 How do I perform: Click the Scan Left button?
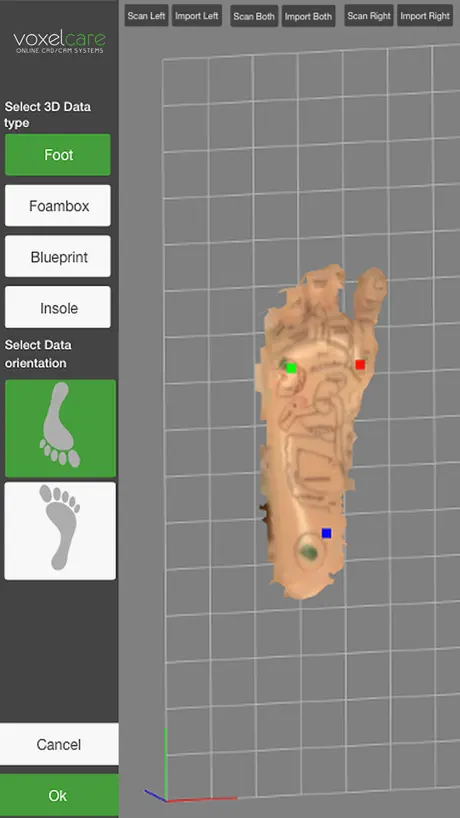147,16
